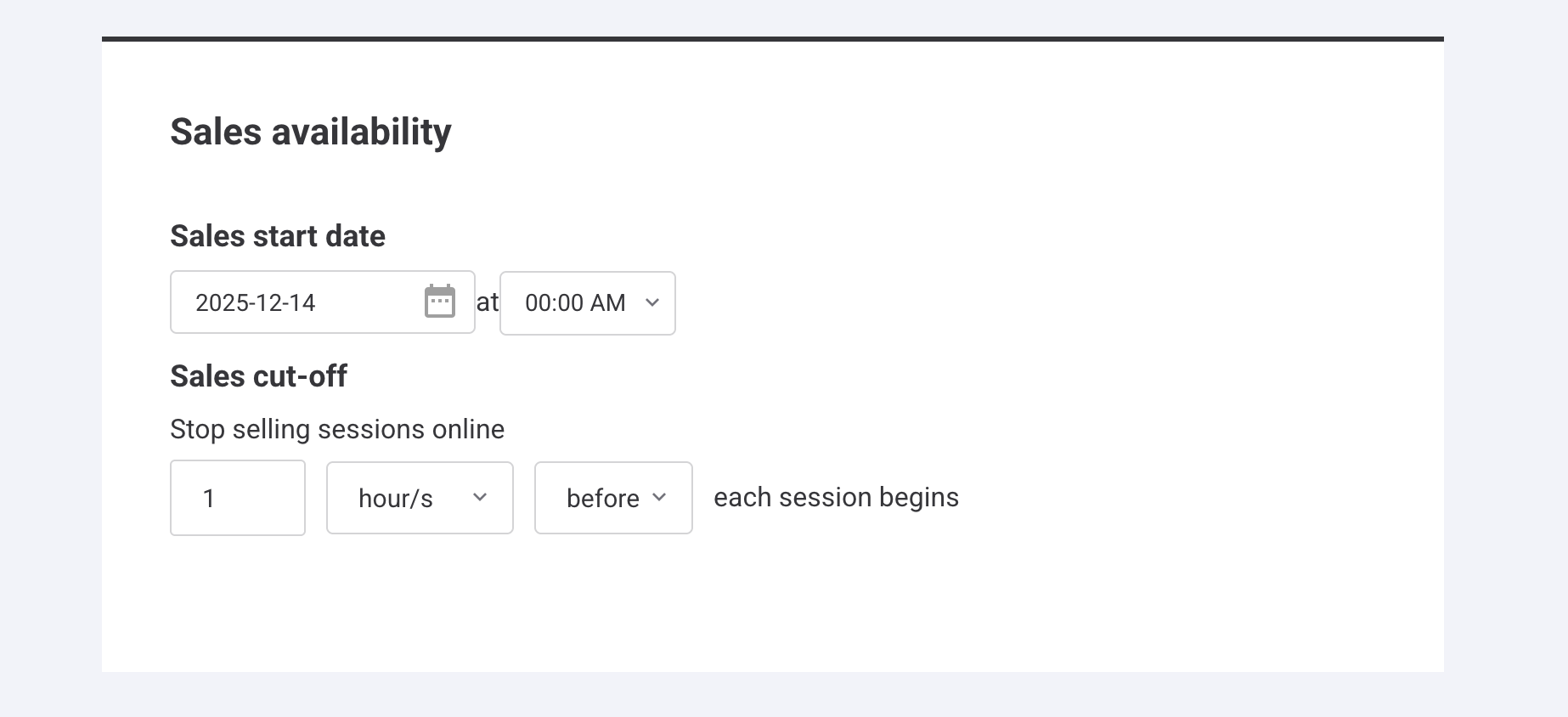Click the dark top border of the panel
The height and width of the screenshot is (717, 1568).
click(773, 39)
